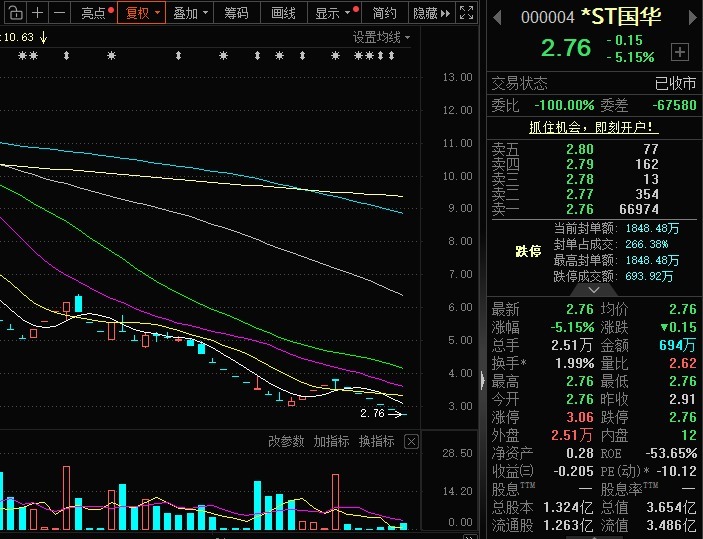Toggle the 亮点 highlights option
Screen dimensions: 703x539
point(95,13)
